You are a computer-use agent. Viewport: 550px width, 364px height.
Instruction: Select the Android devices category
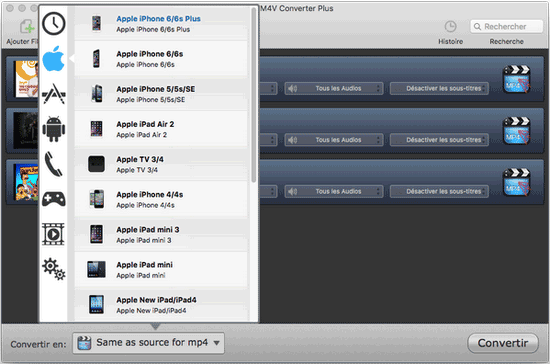click(54, 129)
